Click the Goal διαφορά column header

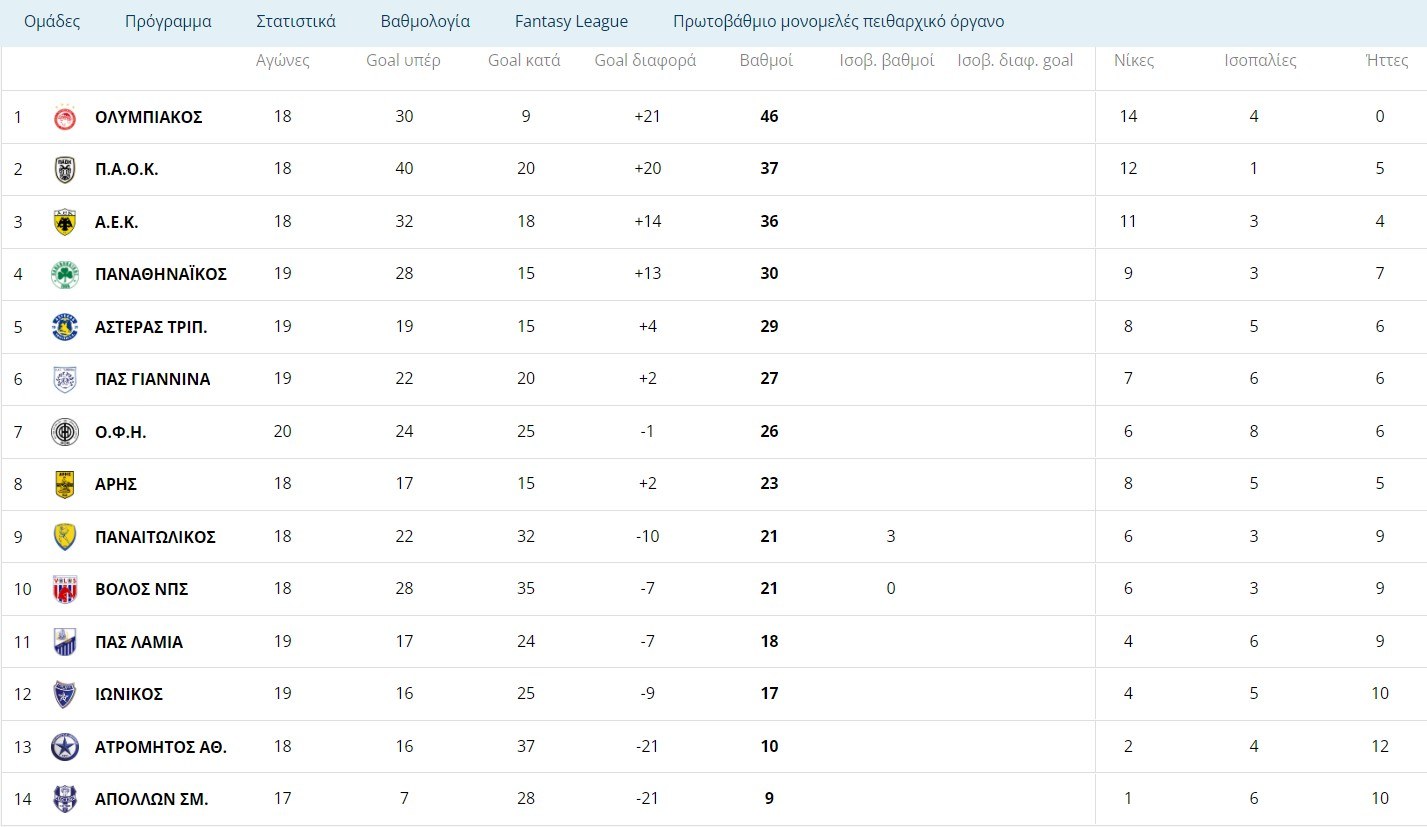(x=645, y=60)
